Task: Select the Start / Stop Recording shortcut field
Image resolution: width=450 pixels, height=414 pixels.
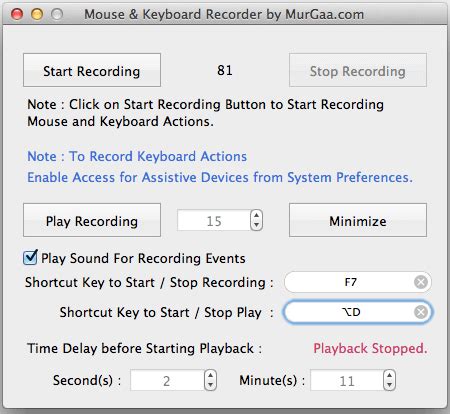Action: pos(358,282)
